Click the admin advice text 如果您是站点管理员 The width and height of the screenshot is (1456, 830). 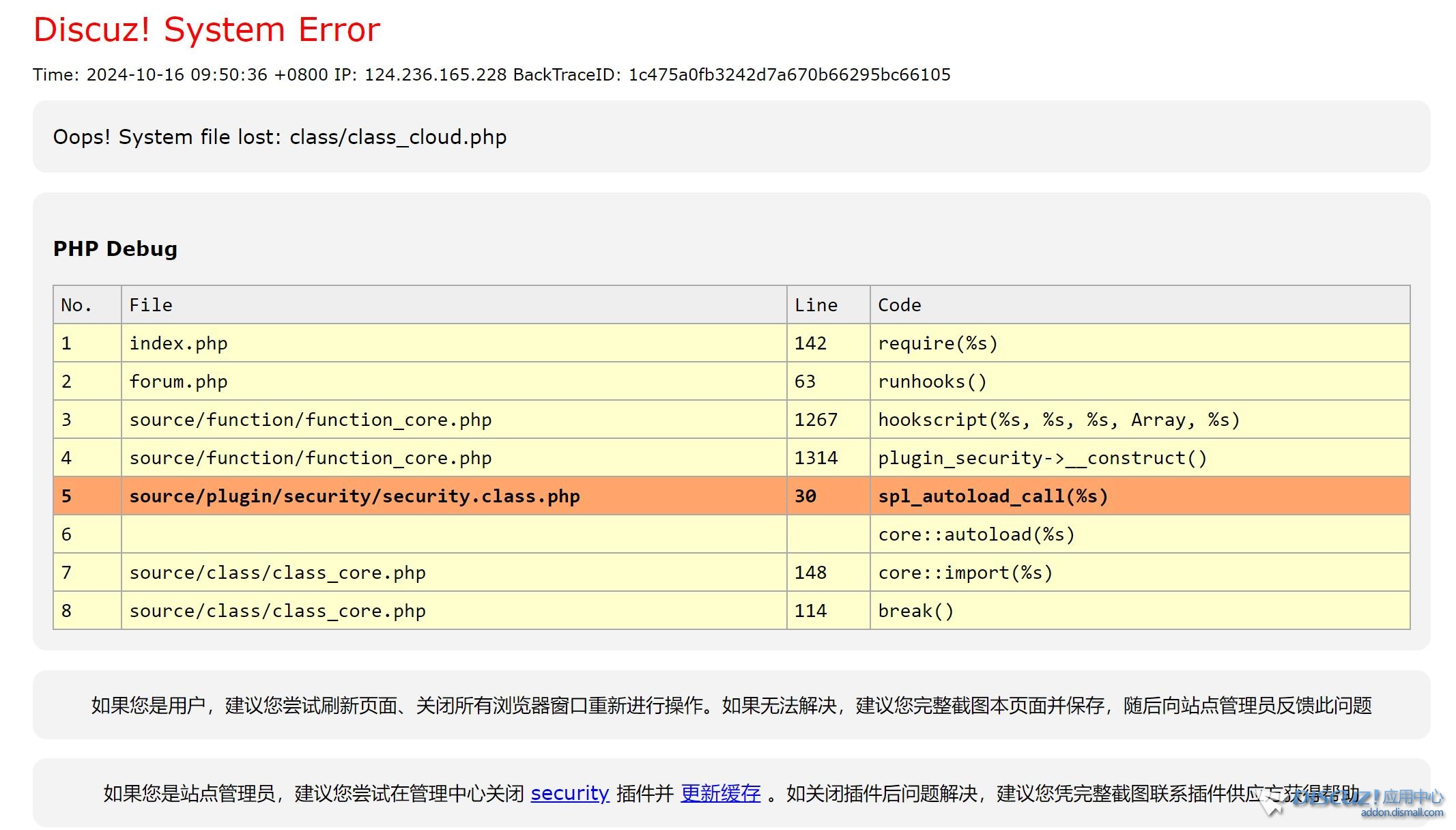tap(732, 793)
